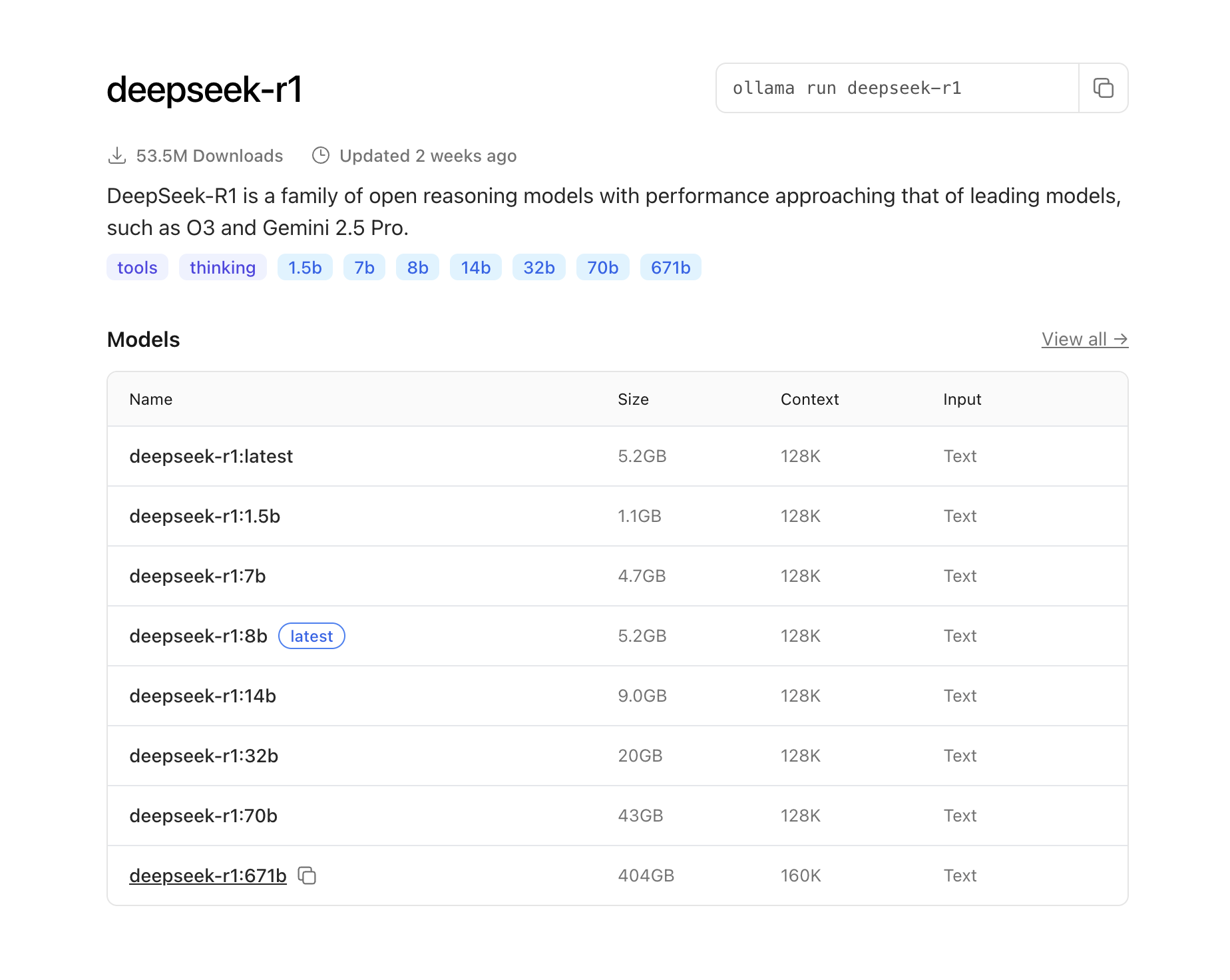Click the 20GB size cell
Image resolution: width=1230 pixels, height=980 pixels.
pos(640,756)
